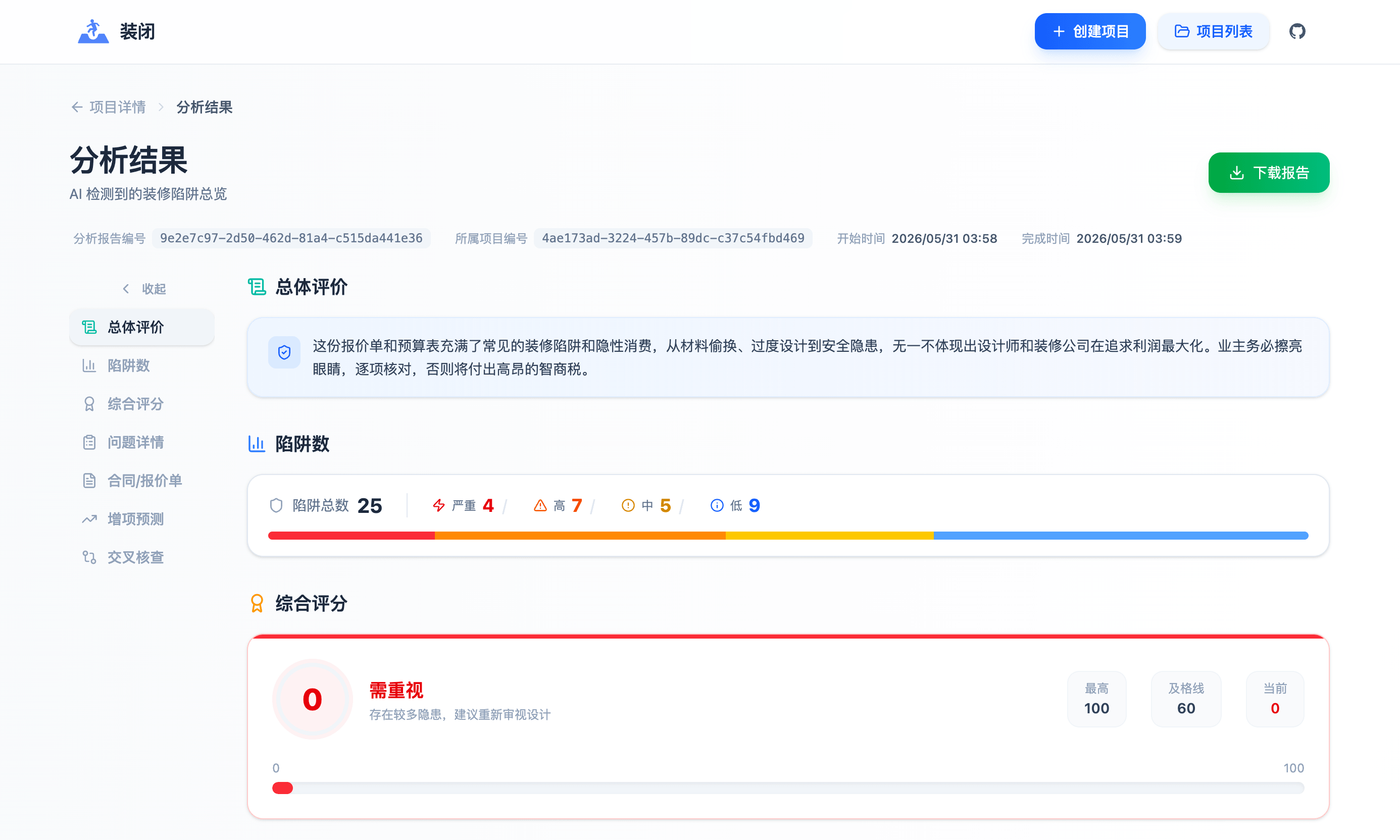Screen dimensions: 1400x840
Task: Click the orange high-severity bar segment
Action: click(580, 536)
